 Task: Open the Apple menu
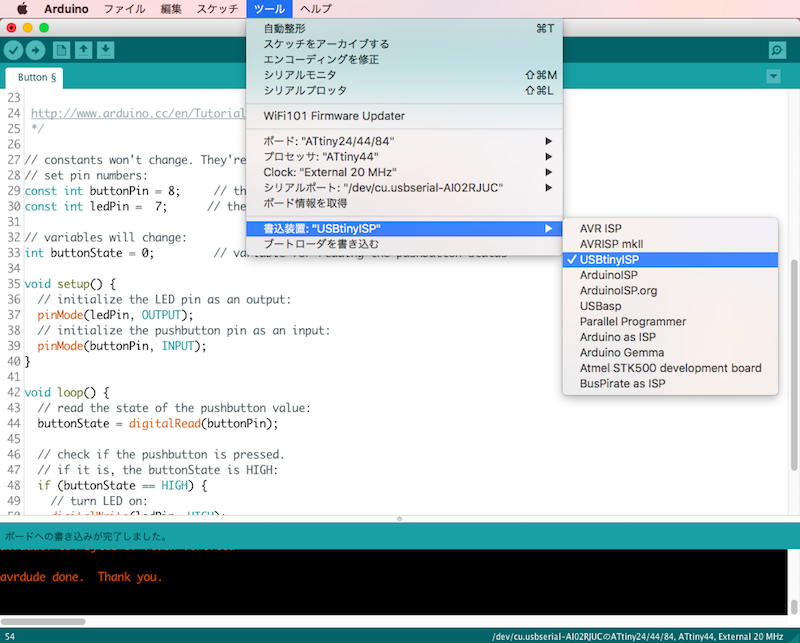(22, 9)
